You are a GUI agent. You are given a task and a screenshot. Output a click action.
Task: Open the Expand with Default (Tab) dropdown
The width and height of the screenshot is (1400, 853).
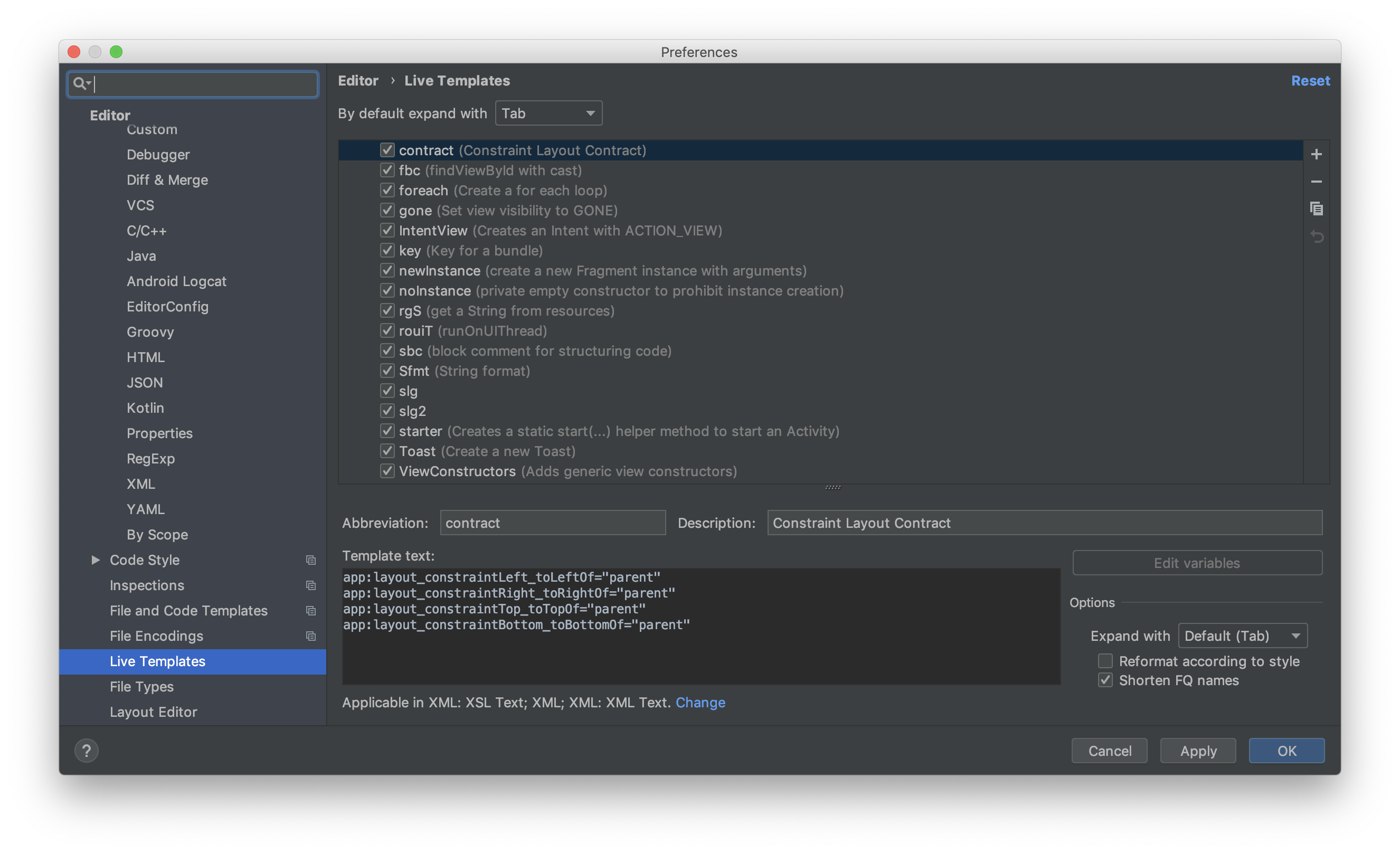(x=1242, y=636)
